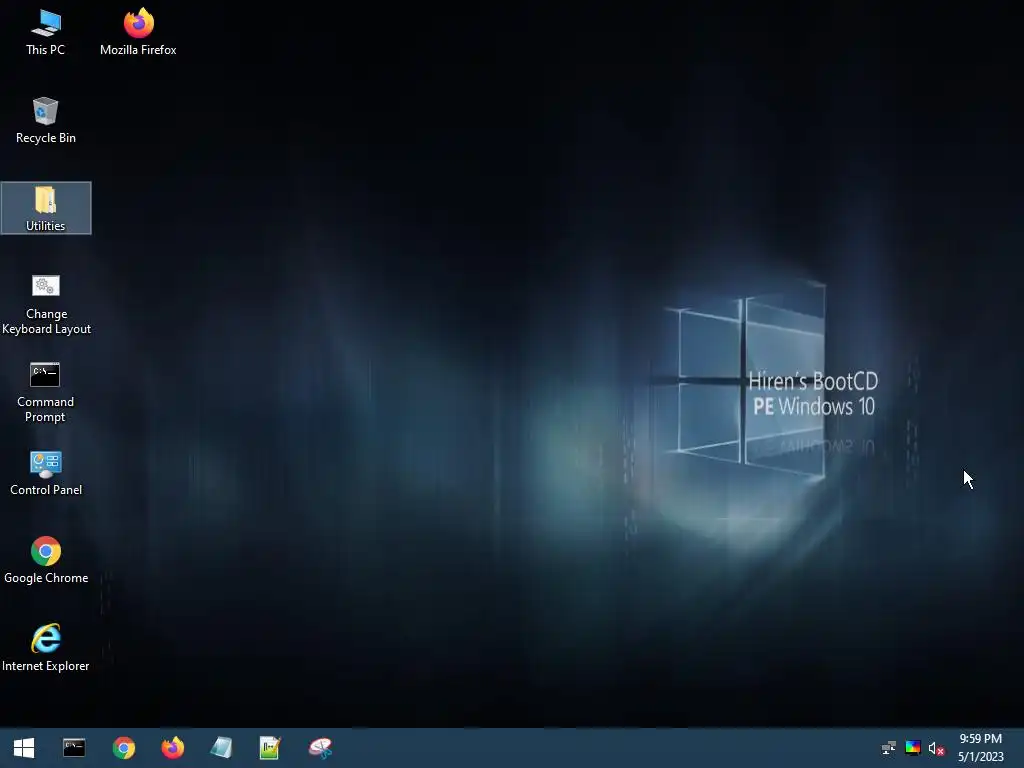Open the Mozilla Firefox desktop shortcut
Viewport: 1024px width, 768px height.
tap(138, 33)
